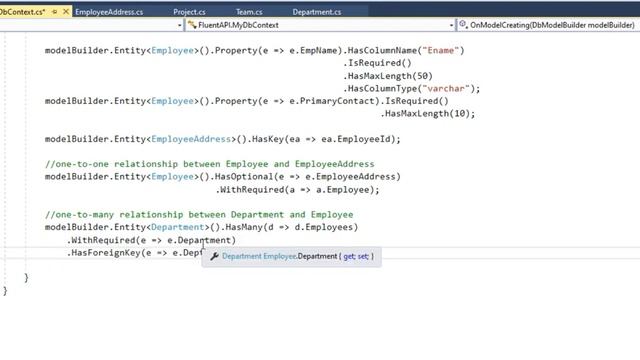Click the HasForeignKey line of code
Image resolution: width=640 pixels, height=360 pixels.
point(135,253)
